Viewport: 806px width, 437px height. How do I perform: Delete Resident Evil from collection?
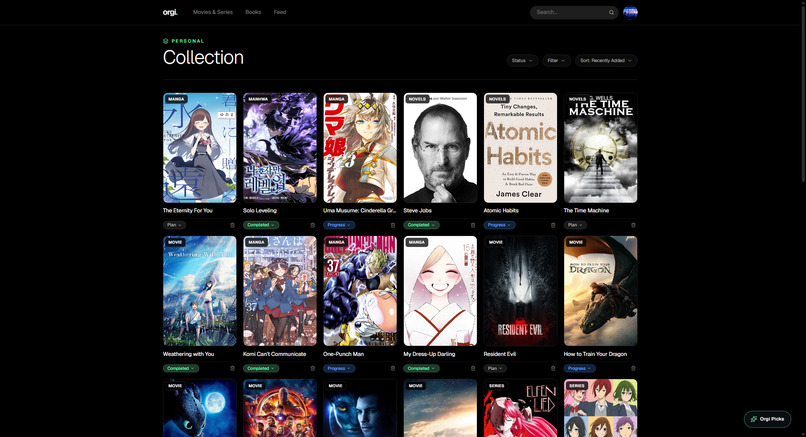click(x=553, y=369)
